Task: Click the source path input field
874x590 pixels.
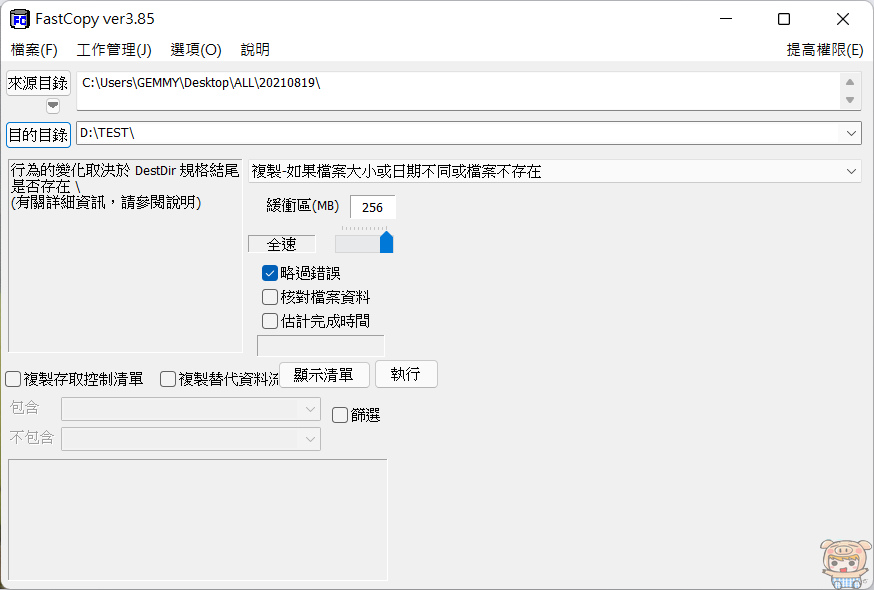Action: [458, 91]
